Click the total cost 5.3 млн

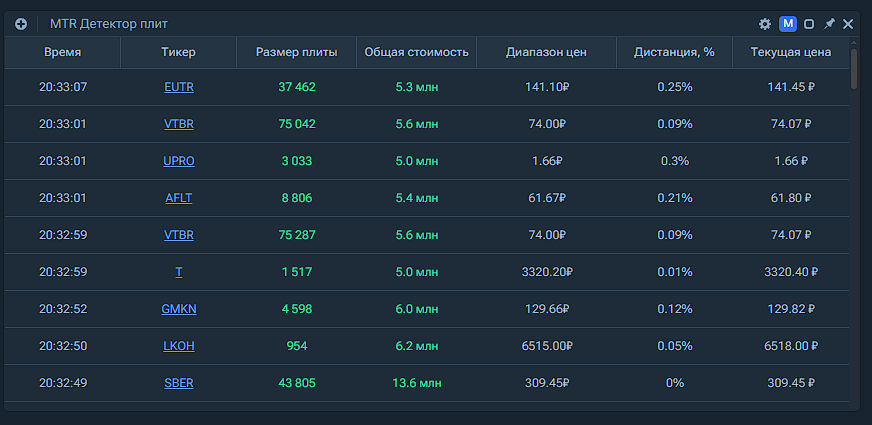click(417, 87)
